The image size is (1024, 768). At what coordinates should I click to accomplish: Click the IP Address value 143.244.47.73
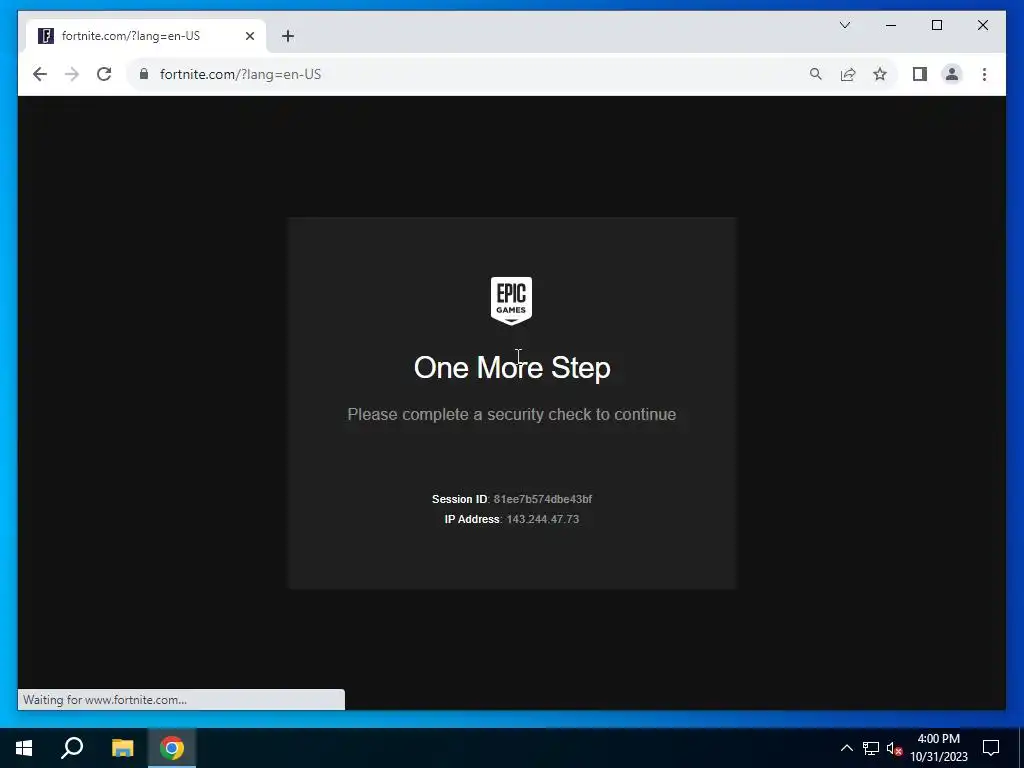click(x=543, y=519)
